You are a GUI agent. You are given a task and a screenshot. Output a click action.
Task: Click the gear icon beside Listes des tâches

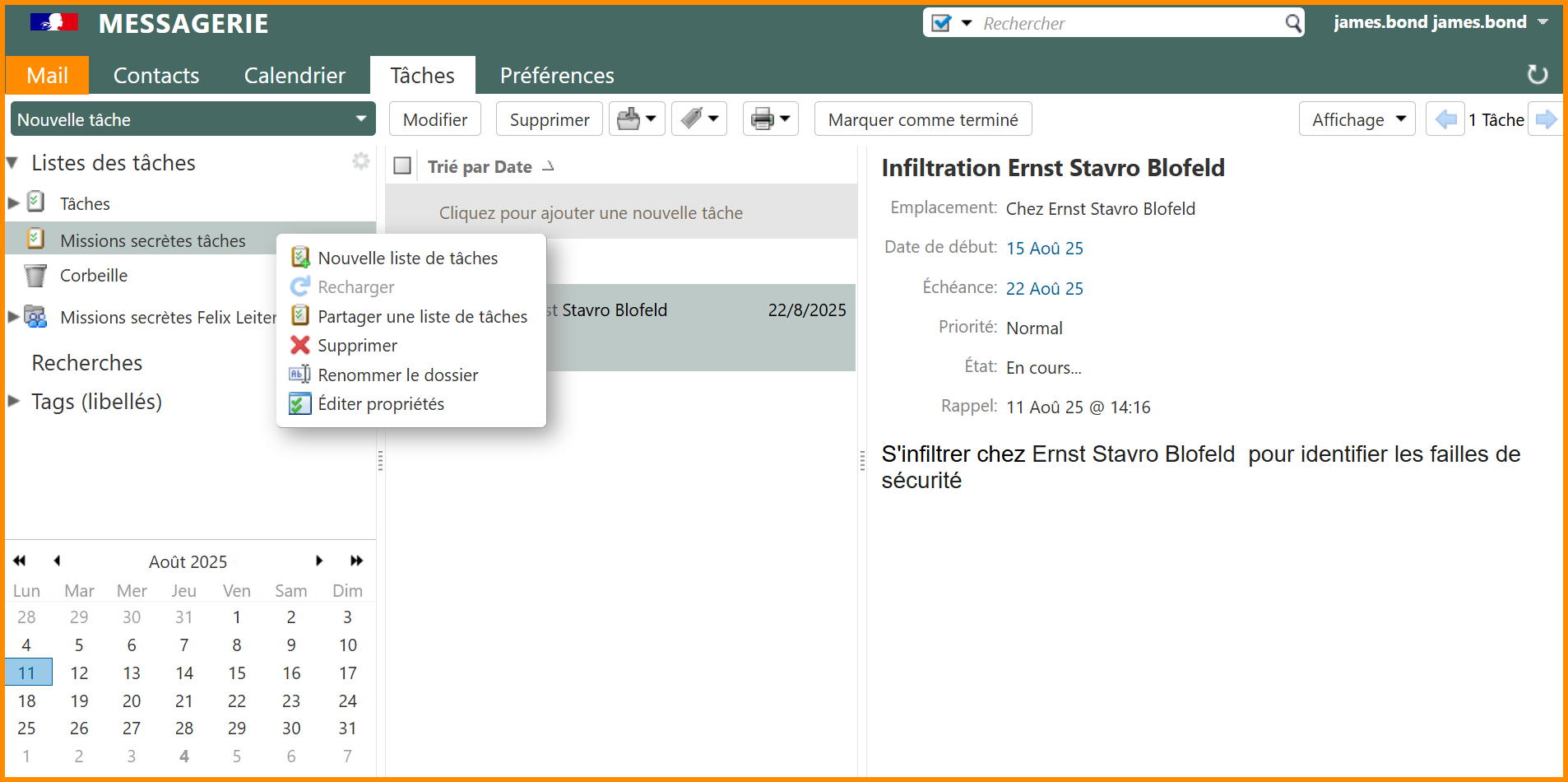click(x=360, y=161)
